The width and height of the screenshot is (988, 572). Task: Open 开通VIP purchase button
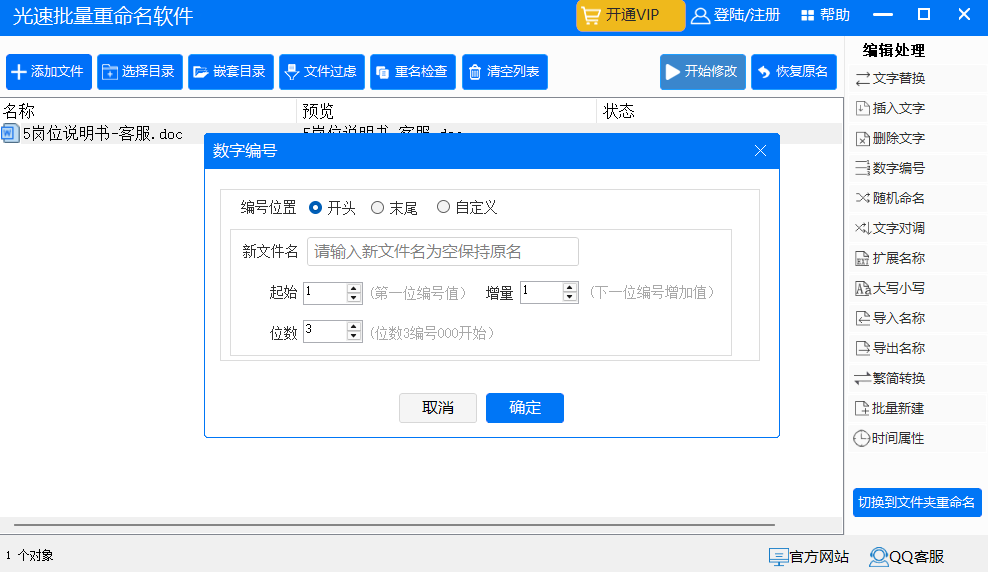click(x=631, y=15)
